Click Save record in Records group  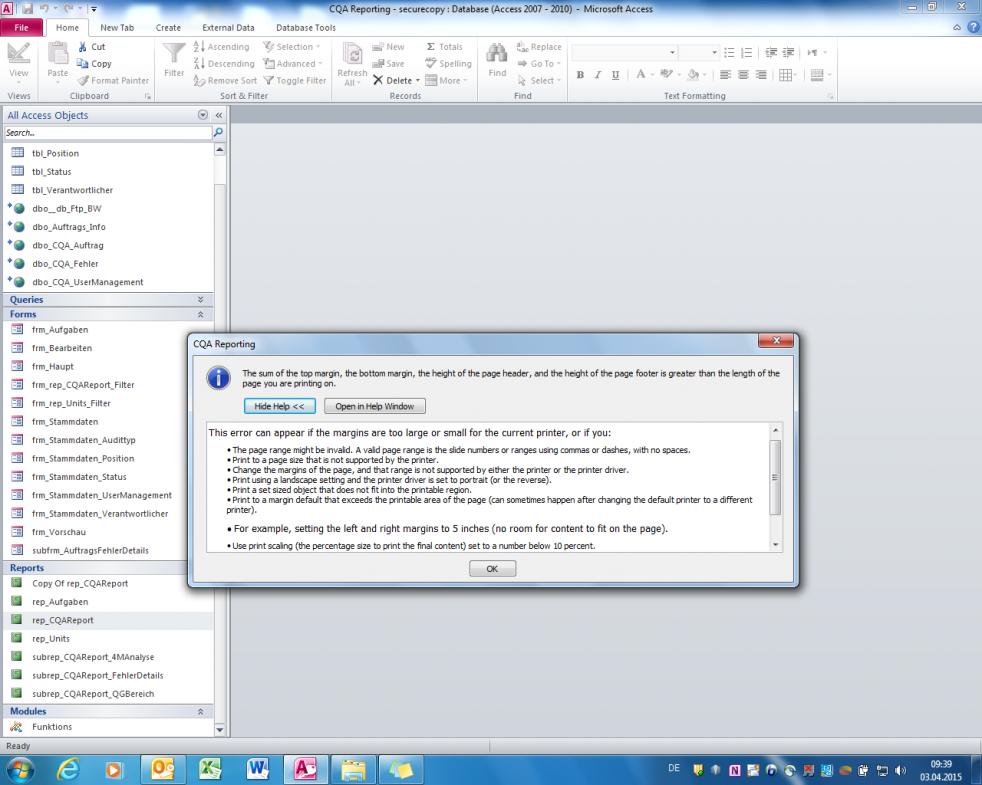coord(388,63)
